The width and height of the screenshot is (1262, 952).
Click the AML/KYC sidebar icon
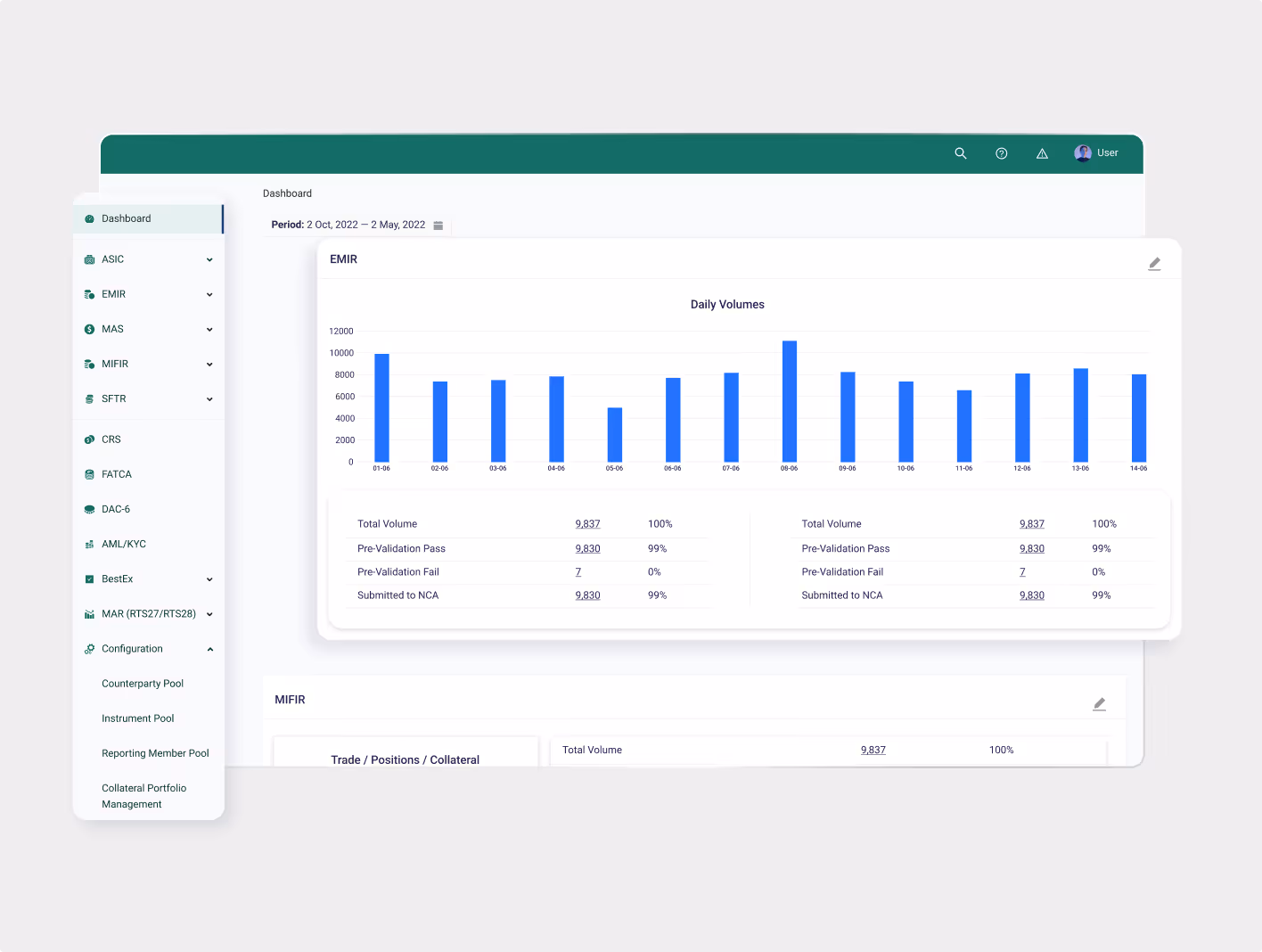point(89,545)
